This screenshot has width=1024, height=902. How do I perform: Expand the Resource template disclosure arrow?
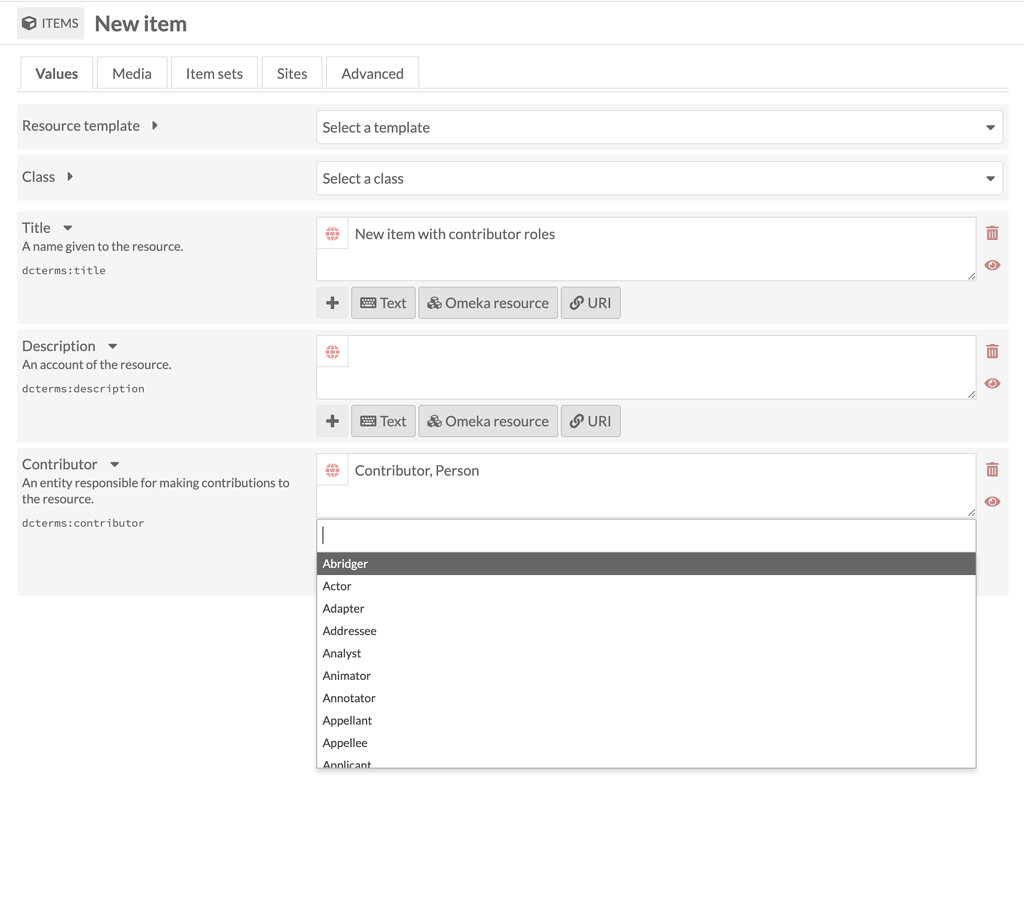click(x=156, y=126)
